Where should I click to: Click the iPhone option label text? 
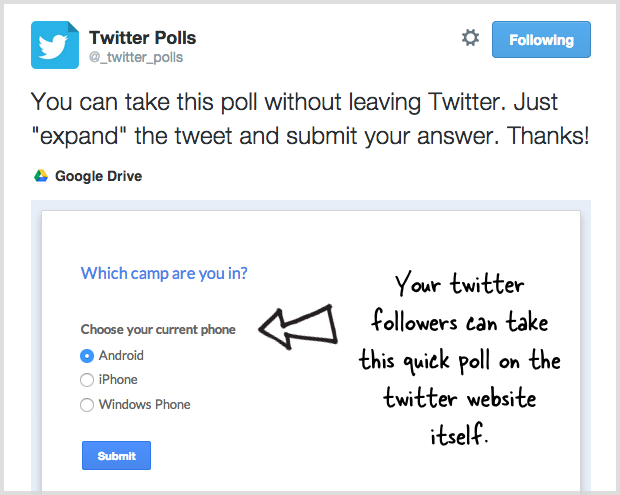(118, 380)
